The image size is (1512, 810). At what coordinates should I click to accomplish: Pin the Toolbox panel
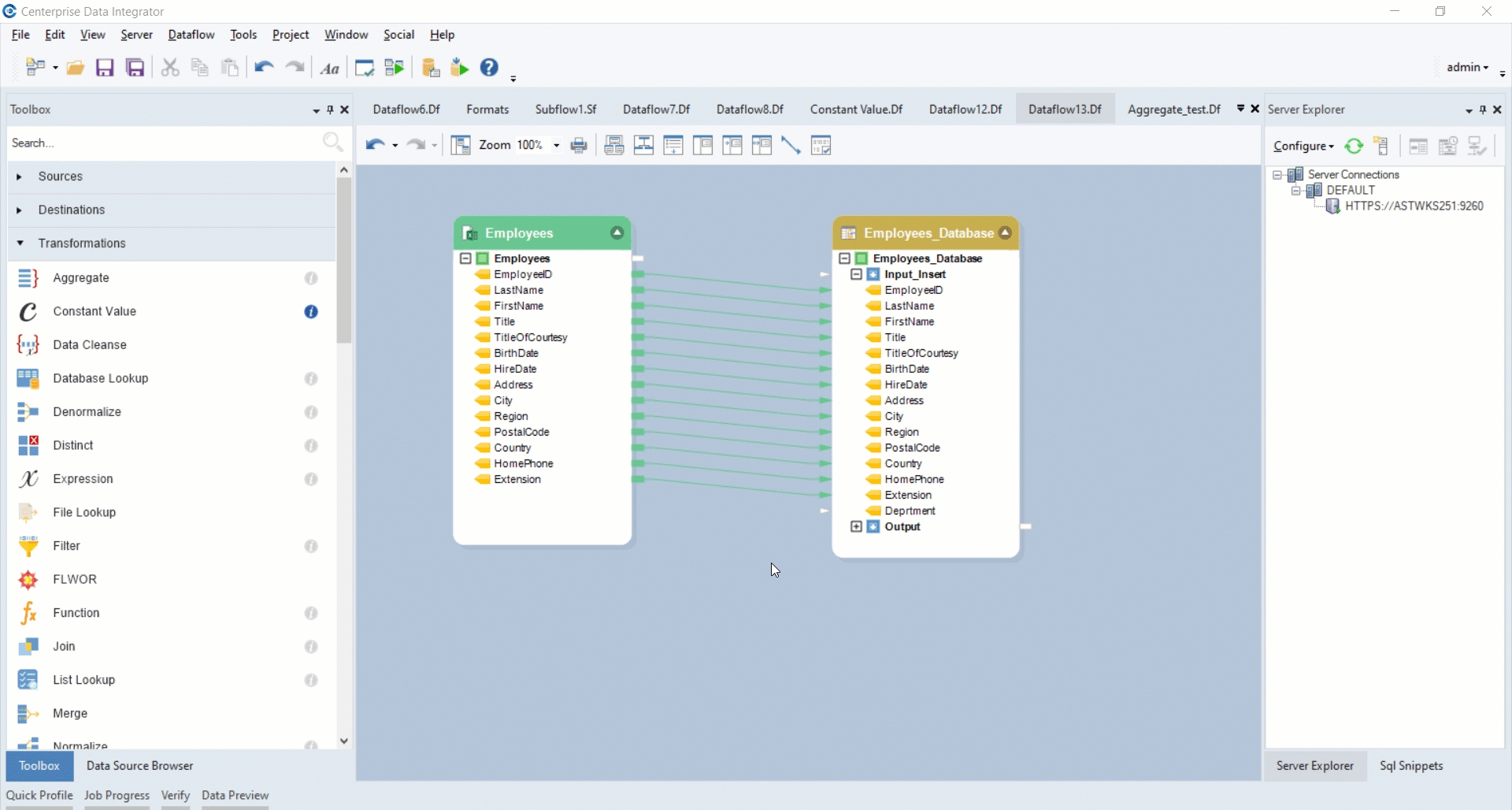click(330, 110)
